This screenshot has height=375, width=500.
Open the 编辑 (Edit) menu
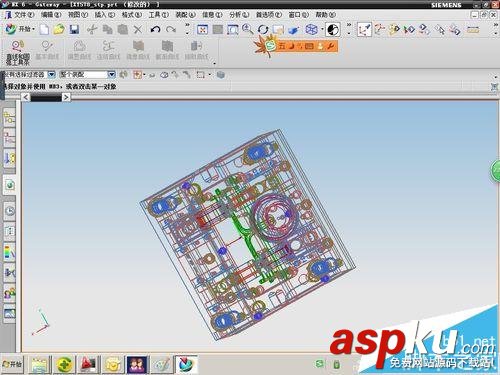click(51, 15)
